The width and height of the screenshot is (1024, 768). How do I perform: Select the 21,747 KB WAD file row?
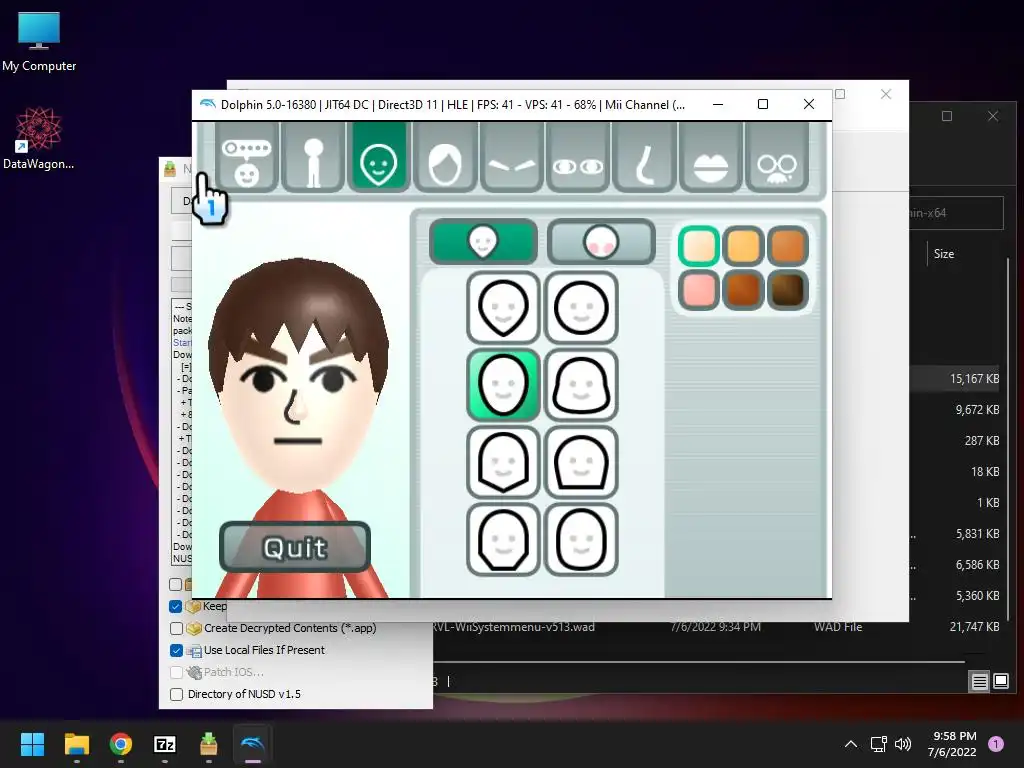(714, 627)
